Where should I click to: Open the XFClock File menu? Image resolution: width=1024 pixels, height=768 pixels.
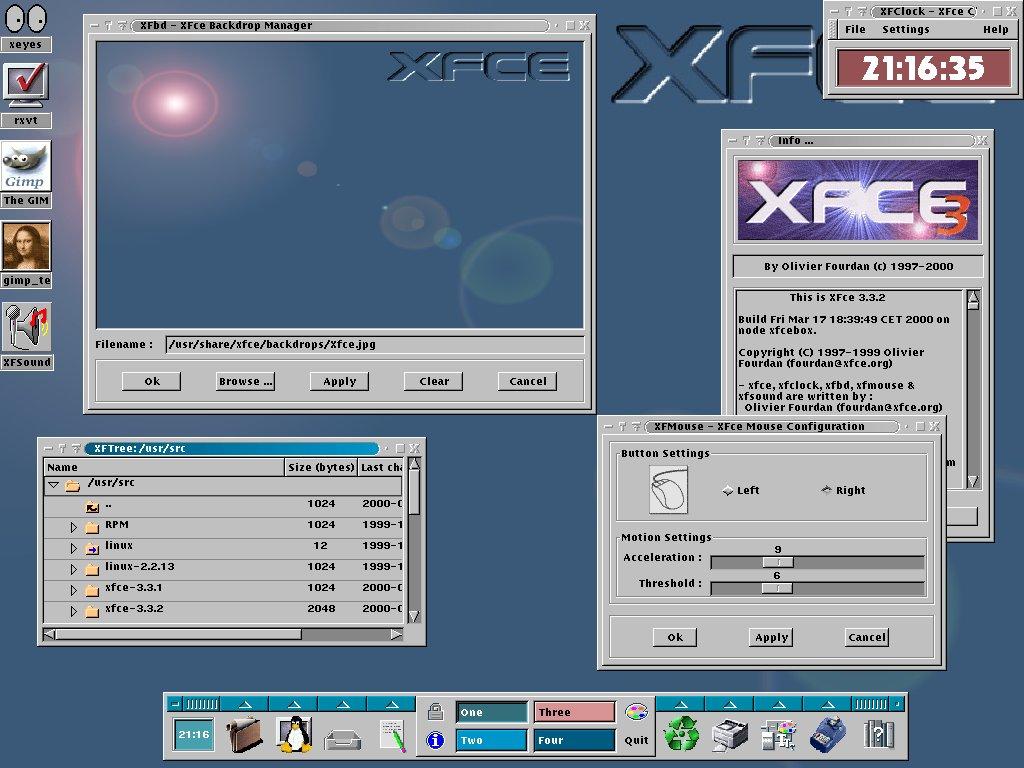point(855,29)
